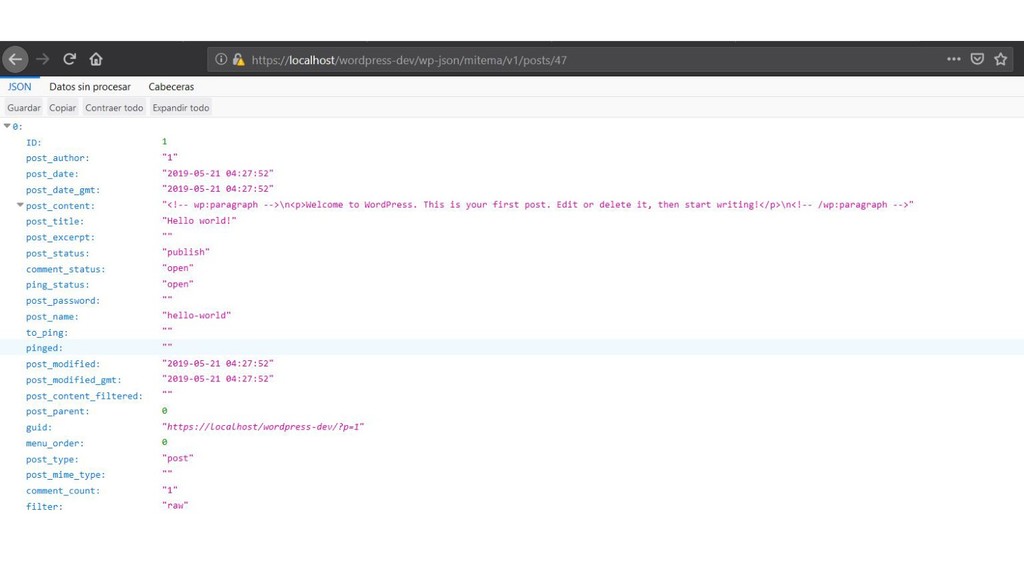Viewport: 1024px width, 576px height.
Task: Click the post_modified_gmt date value
Action: (x=217, y=379)
